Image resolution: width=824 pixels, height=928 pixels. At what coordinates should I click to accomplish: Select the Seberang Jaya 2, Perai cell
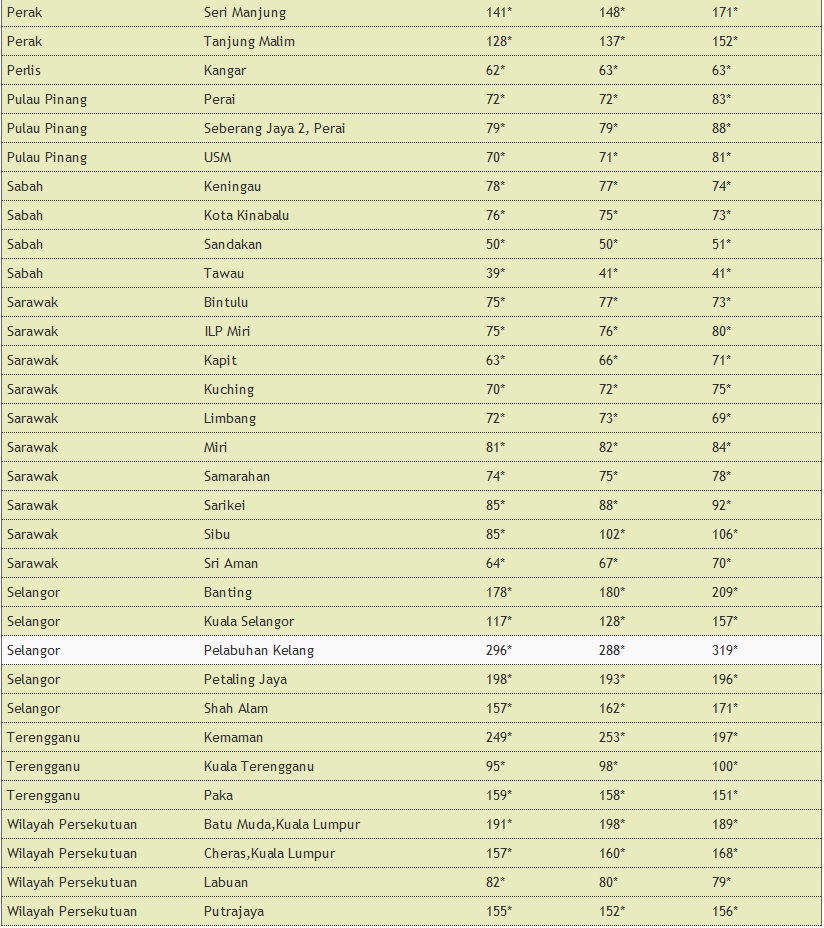coord(275,129)
